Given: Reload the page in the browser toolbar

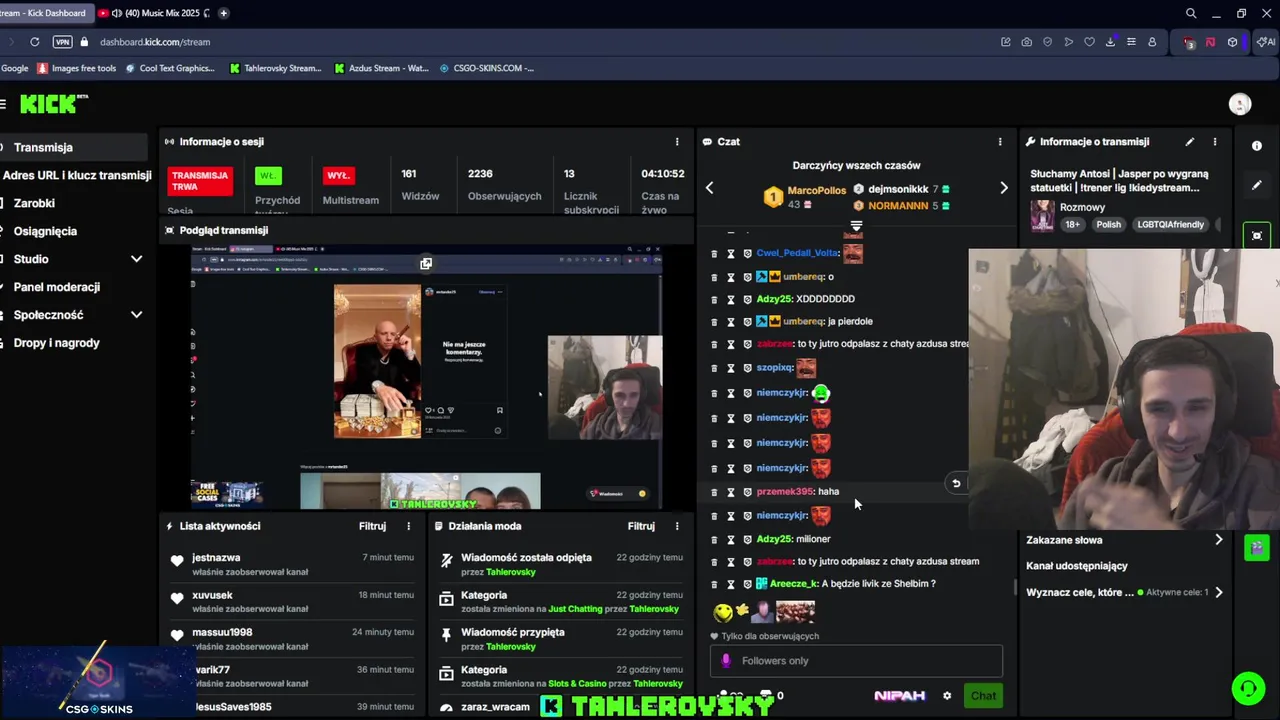Looking at the screenshot, I should click(35, 42).
